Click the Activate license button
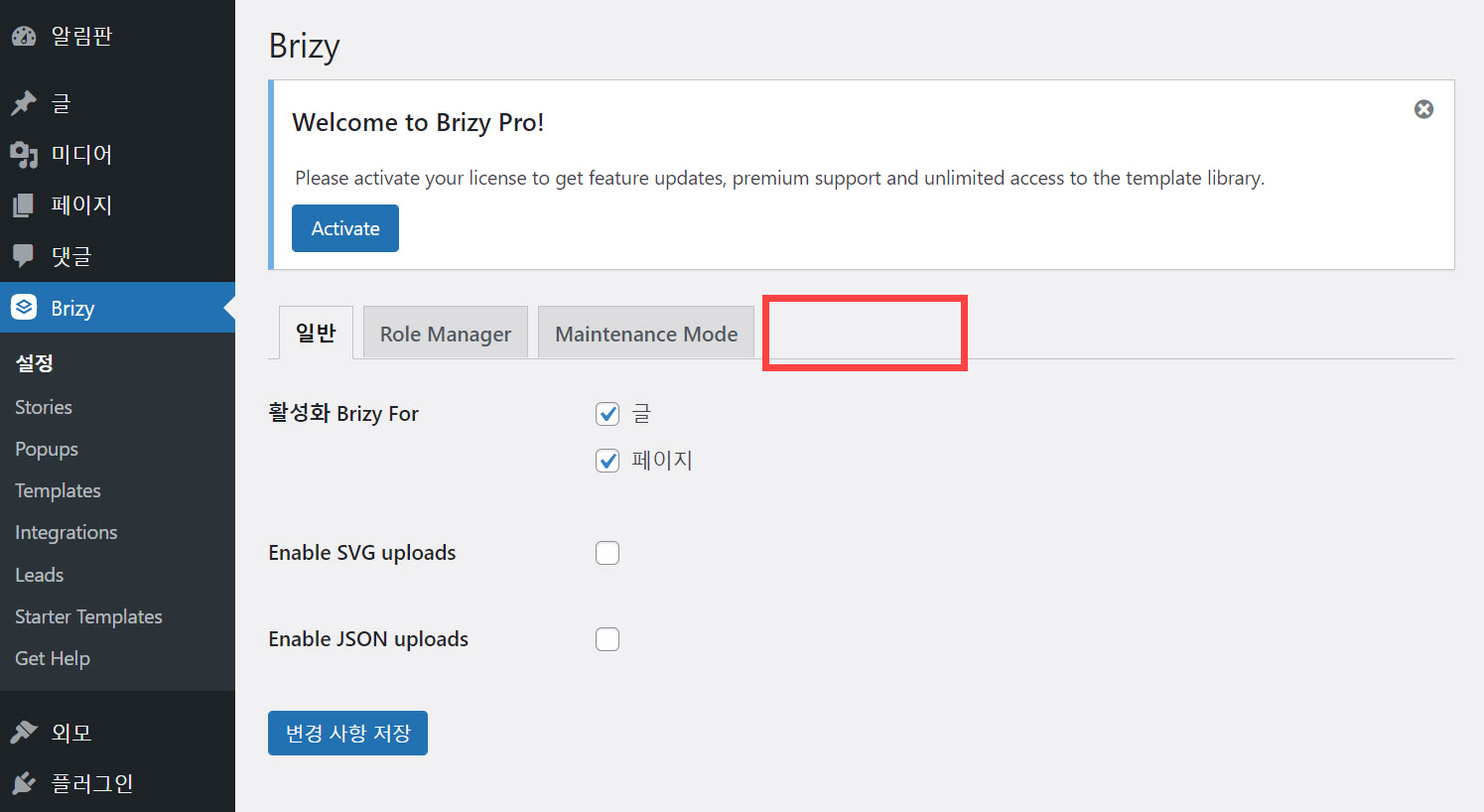 (345, 228)
